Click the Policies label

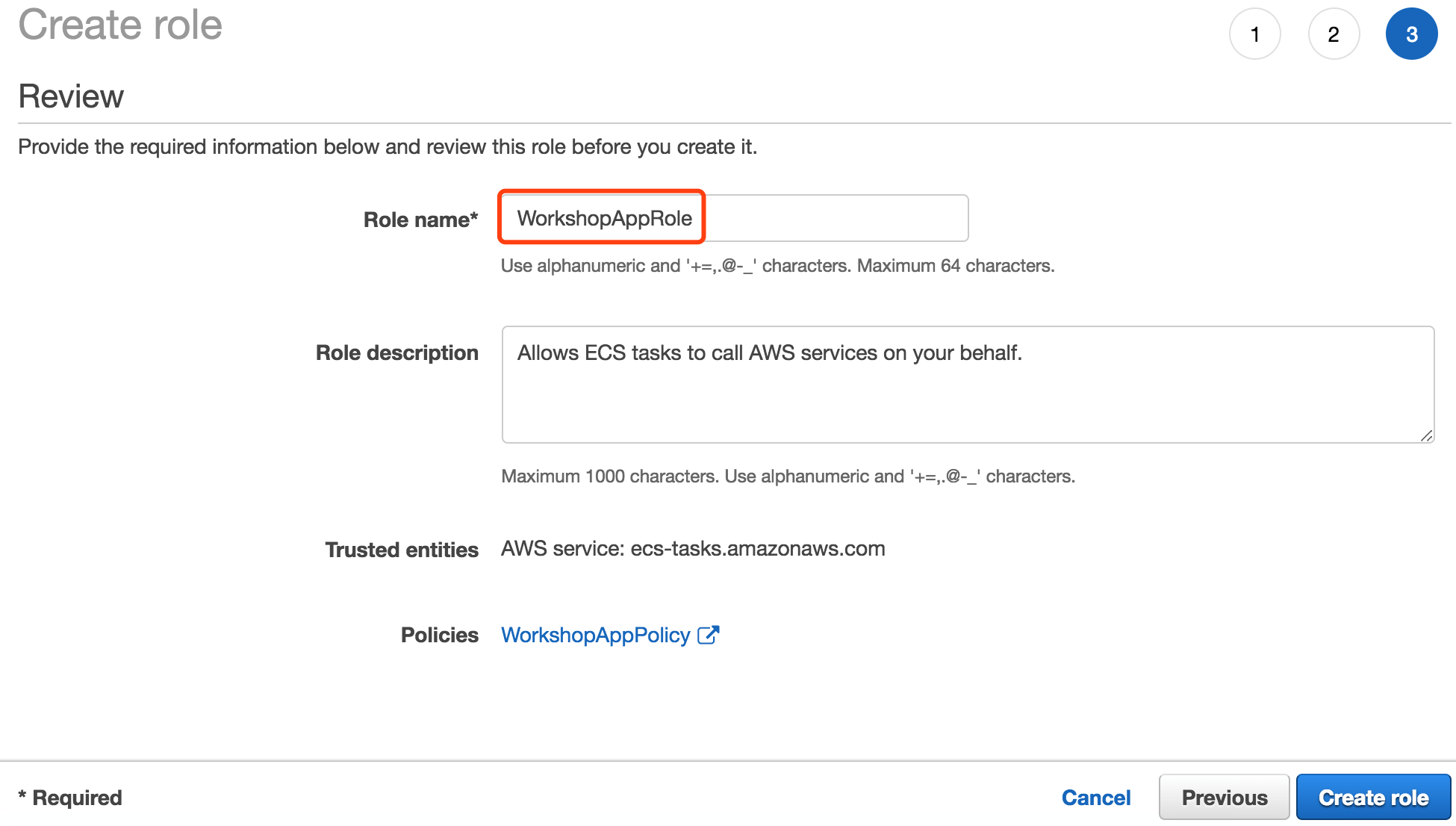coord(440,635)
